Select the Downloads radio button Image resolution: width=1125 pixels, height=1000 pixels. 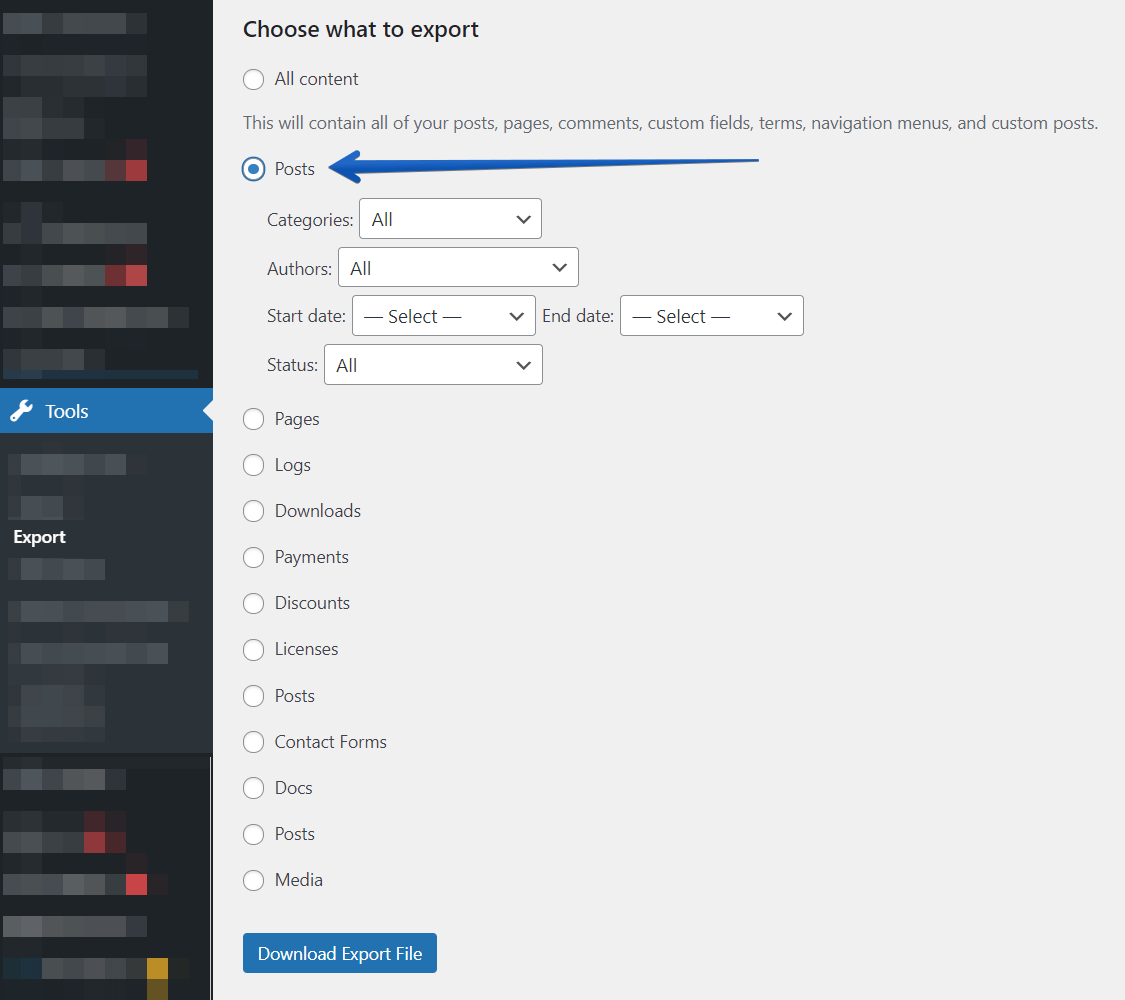click(253, 511)
